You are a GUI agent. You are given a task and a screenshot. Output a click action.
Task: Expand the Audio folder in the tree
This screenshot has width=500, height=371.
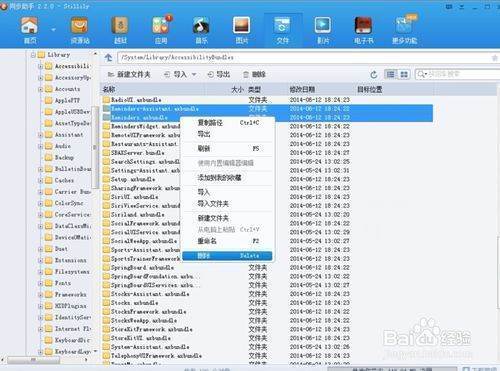pyautogui.click(x=40, y=146)
